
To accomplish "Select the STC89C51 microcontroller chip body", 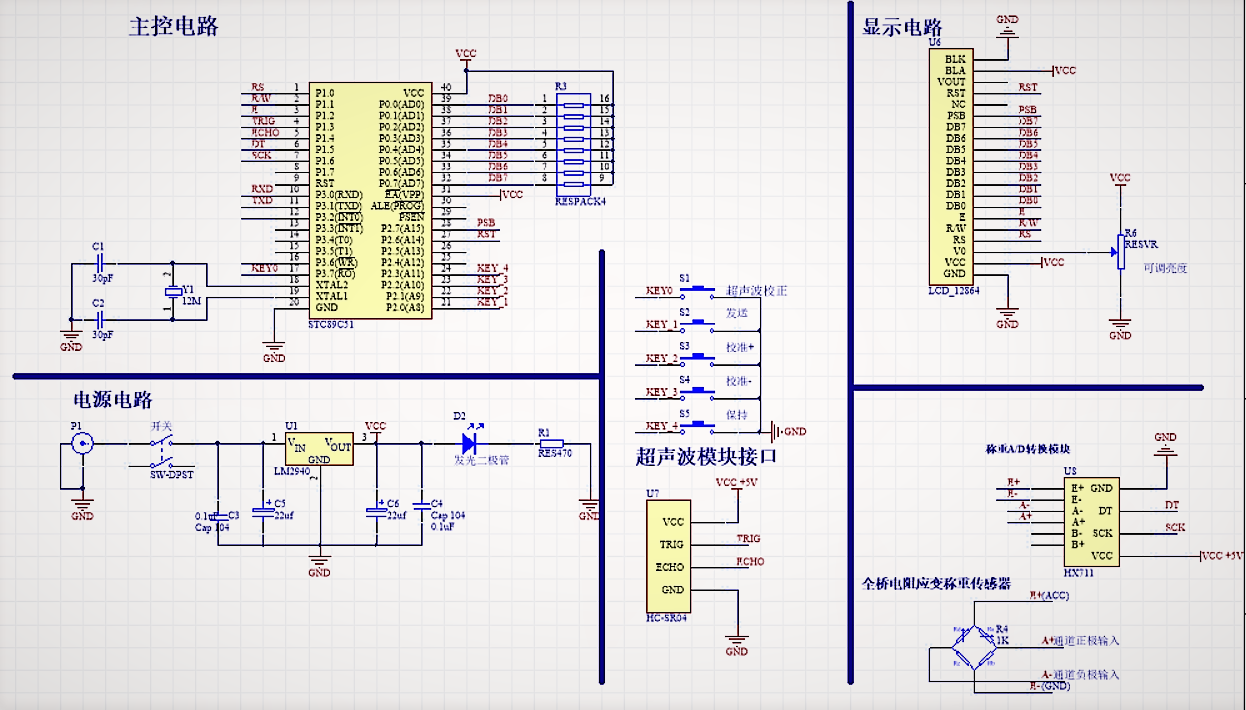I will [370, 200].
